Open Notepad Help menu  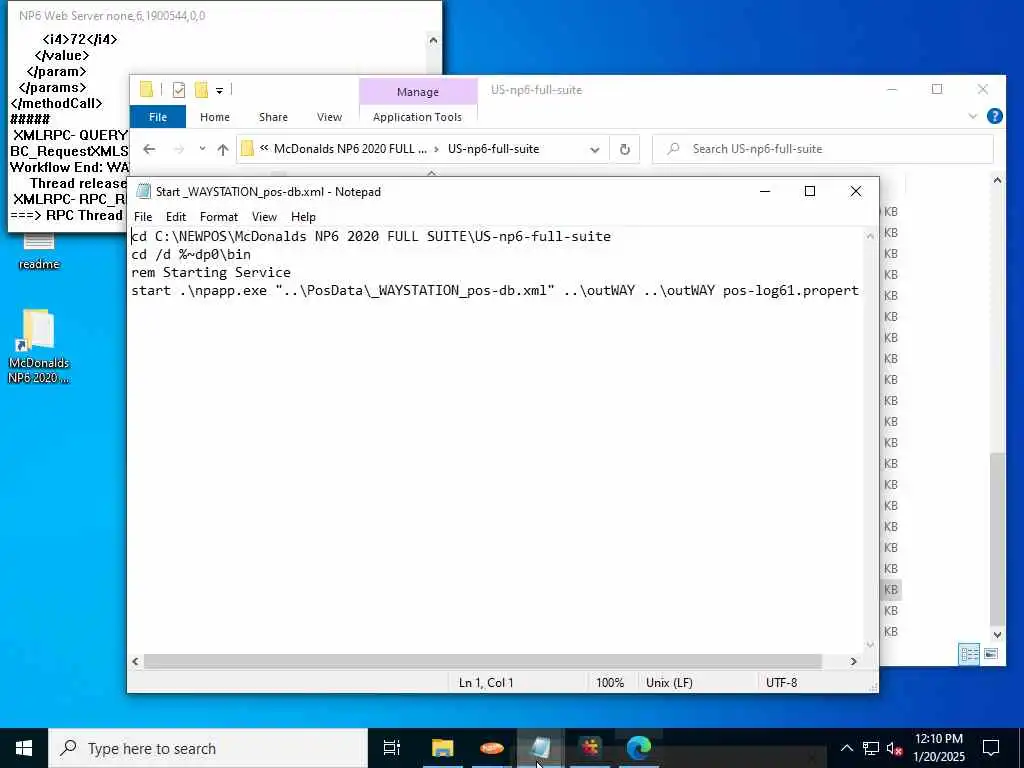tap(303, 217)
